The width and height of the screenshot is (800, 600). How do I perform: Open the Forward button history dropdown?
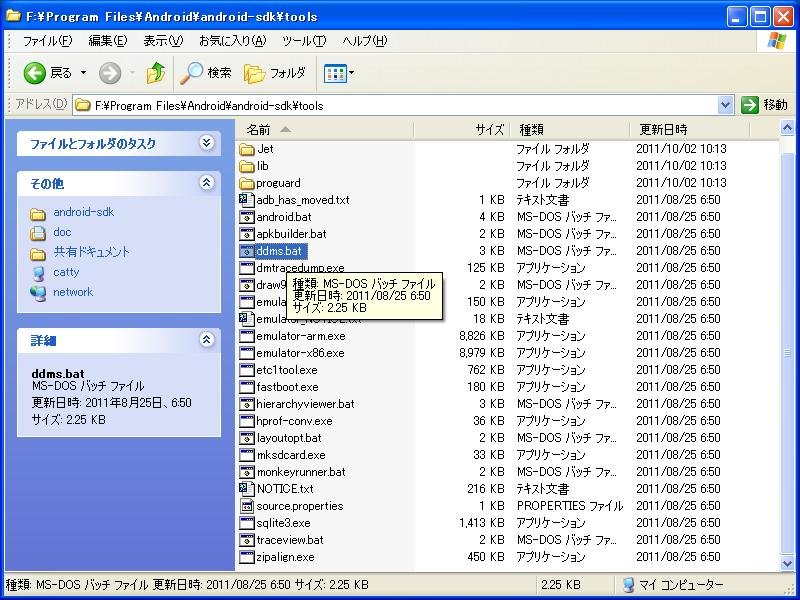pyautogui.click(x=133, y=73)
